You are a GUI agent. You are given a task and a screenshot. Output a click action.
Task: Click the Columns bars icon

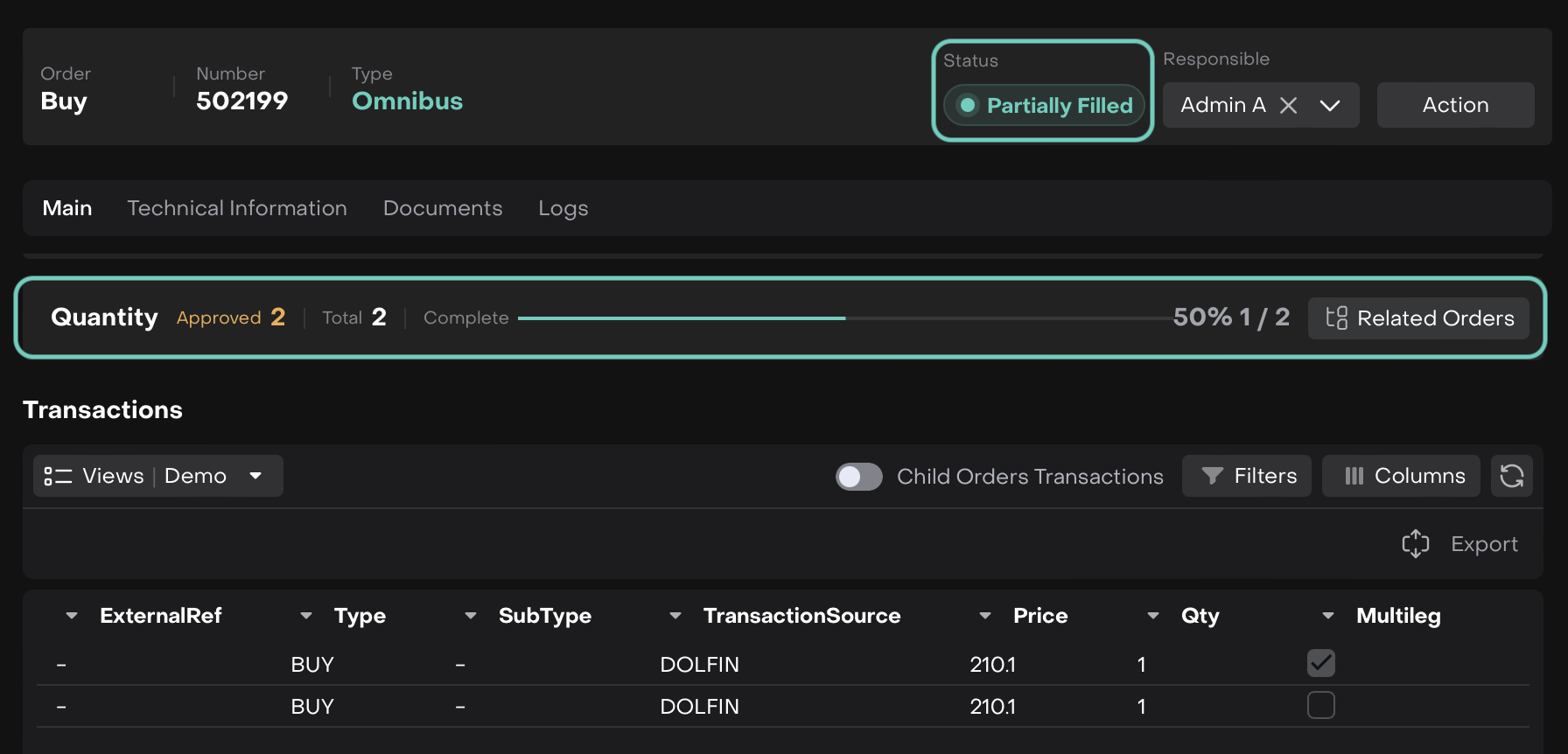1354,476
